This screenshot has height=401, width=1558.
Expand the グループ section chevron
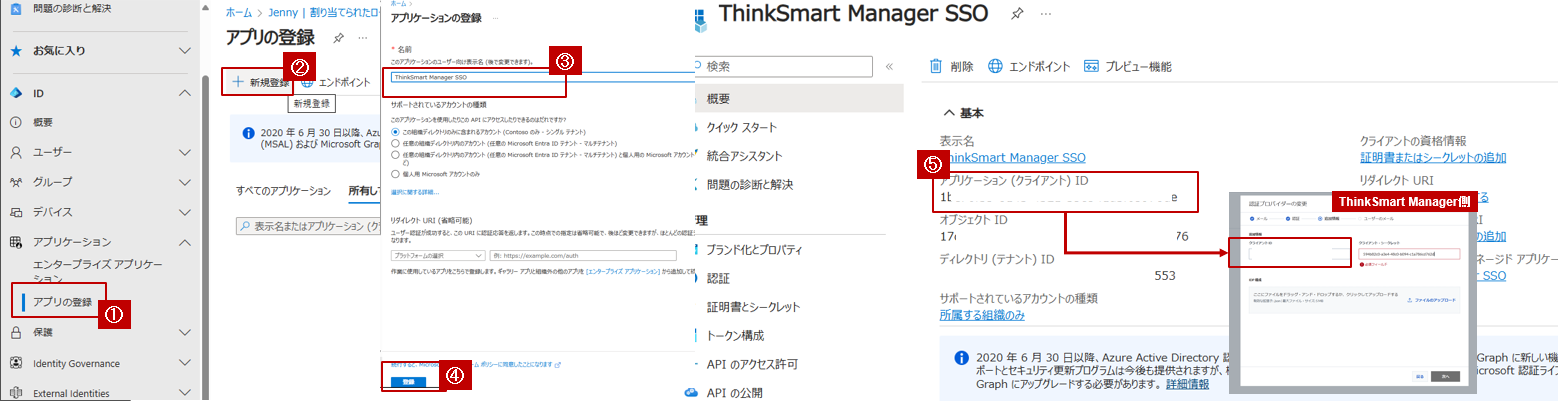tap(184, 182)
